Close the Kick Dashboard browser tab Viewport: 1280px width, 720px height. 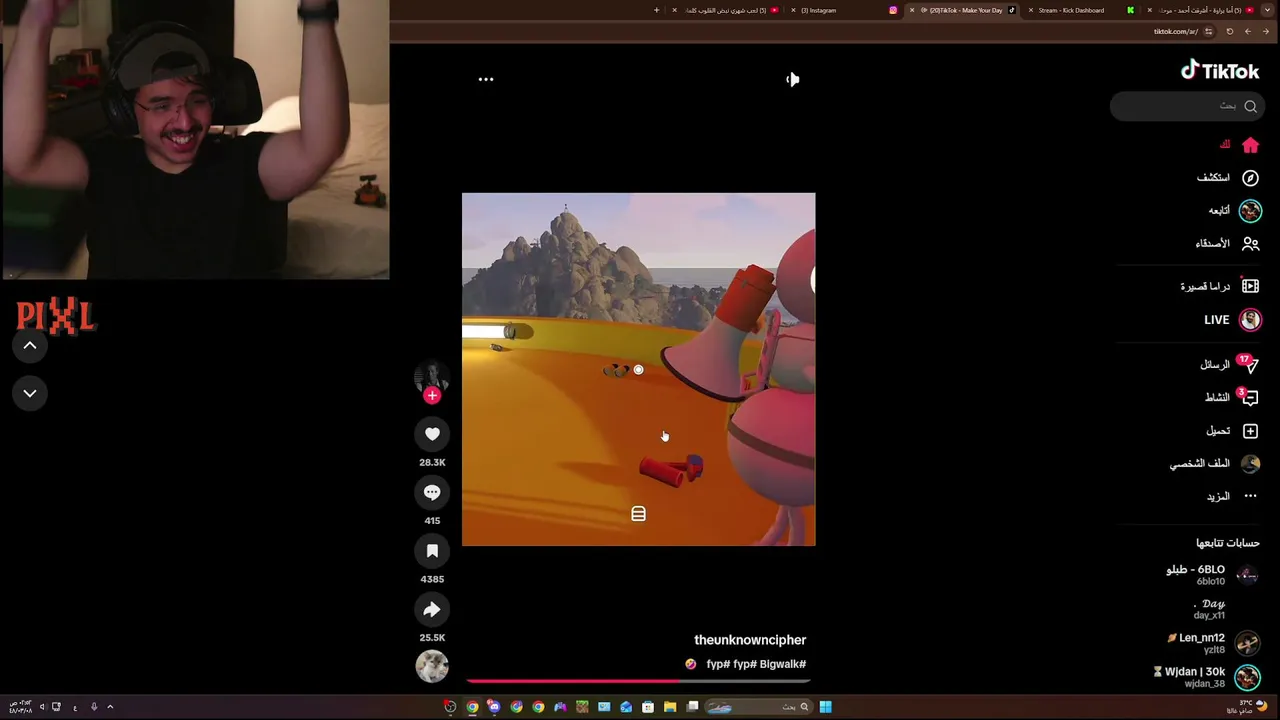pos(1031,11)
